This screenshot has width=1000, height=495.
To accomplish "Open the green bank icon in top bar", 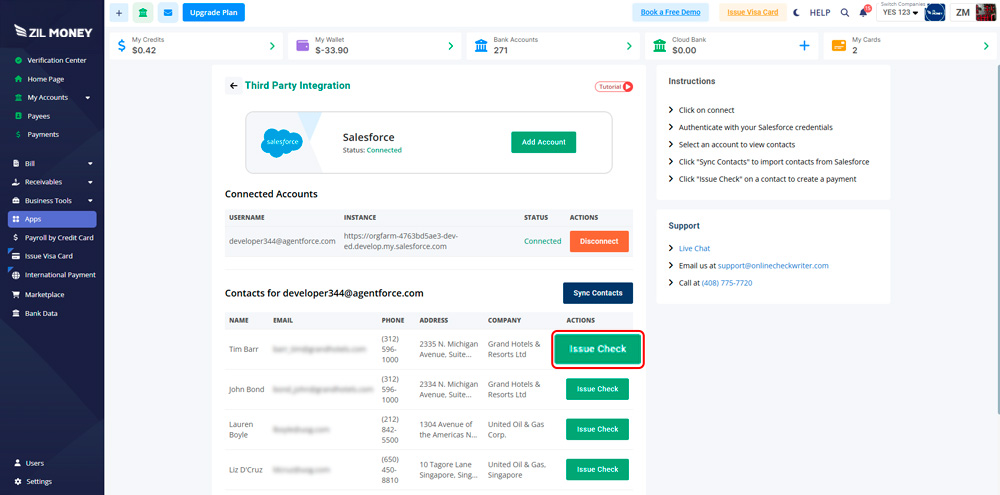I will tap(143, 12).
